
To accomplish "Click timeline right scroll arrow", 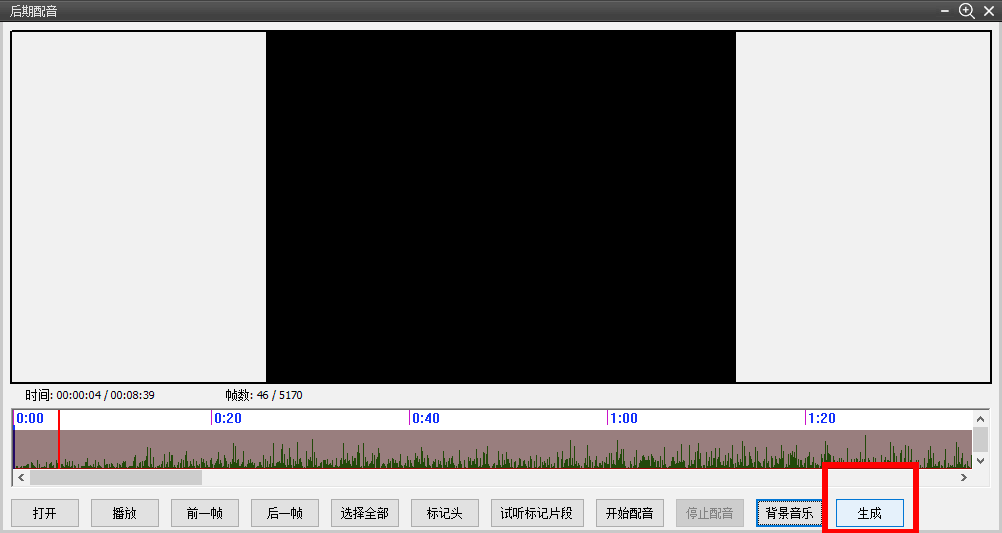I will click(964, 477).
